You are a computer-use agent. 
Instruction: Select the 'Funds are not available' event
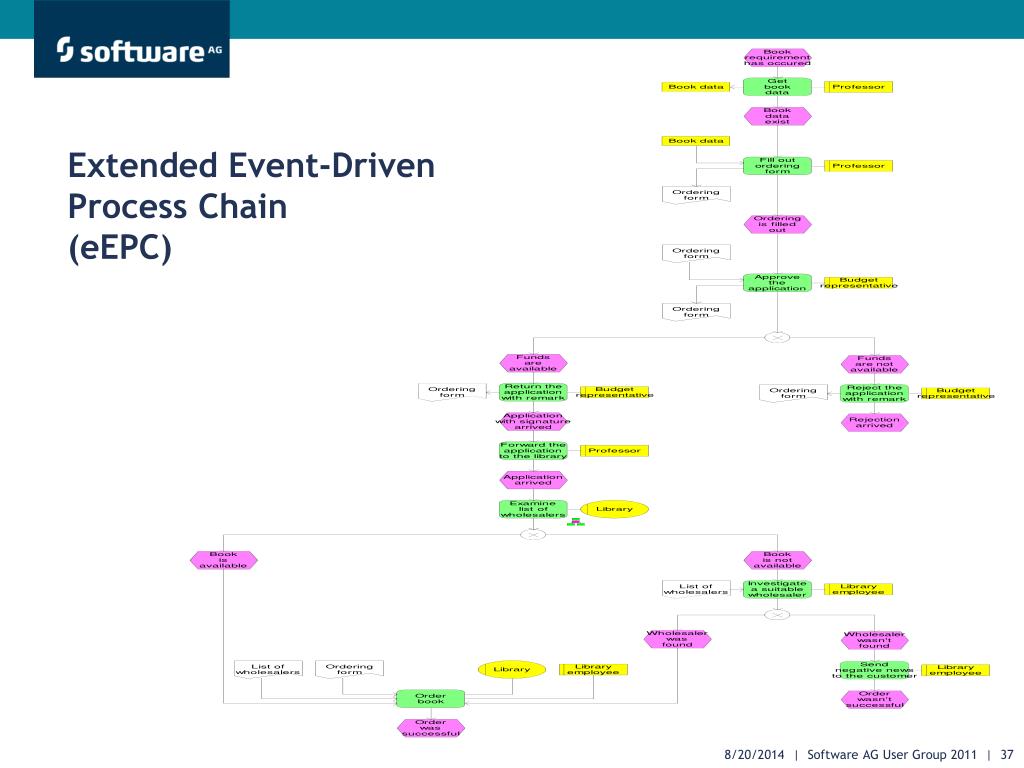[x=874, y=364]
